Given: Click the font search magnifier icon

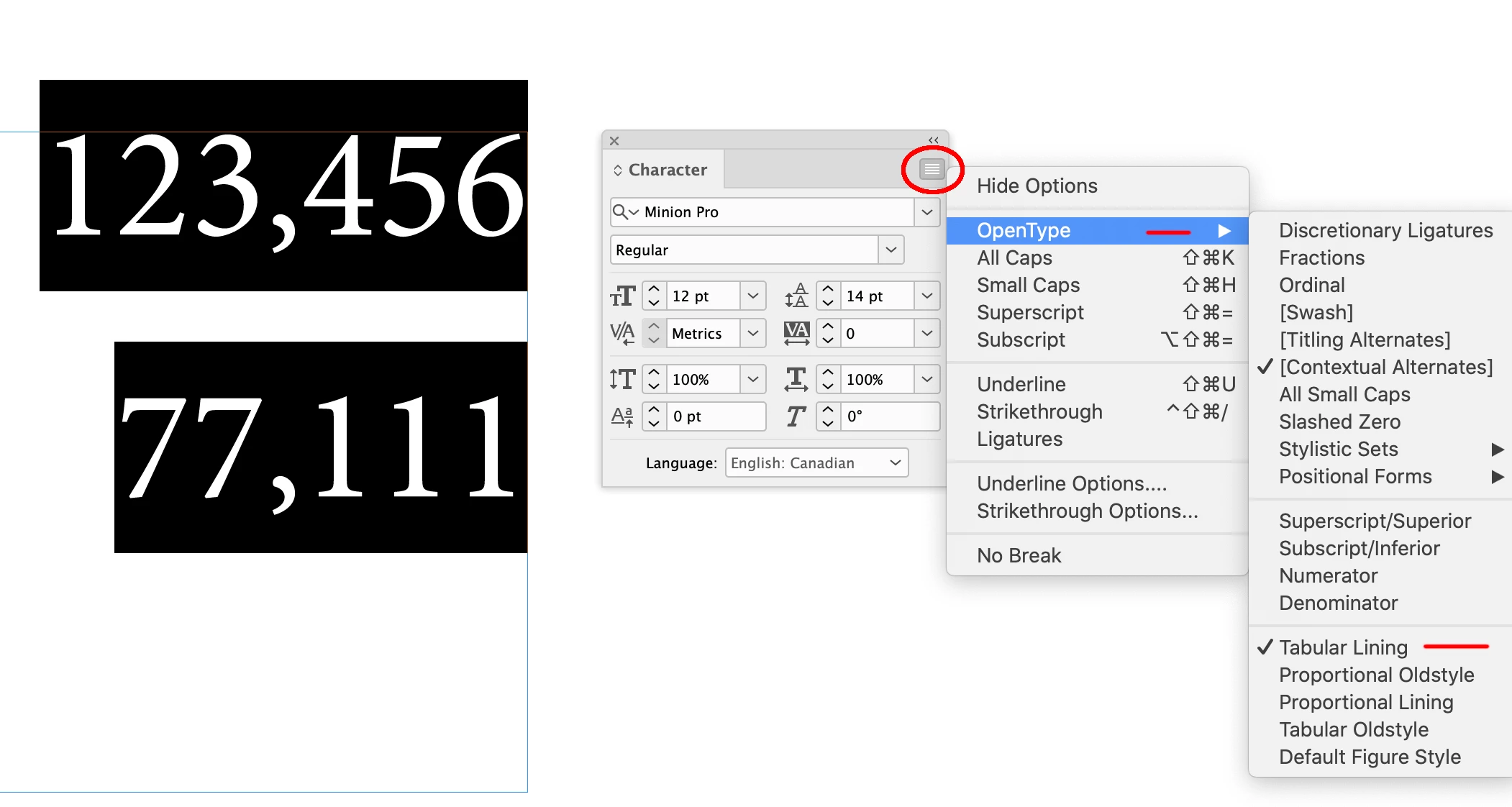Looking at the screenshot, I should [x=620, y=212].
